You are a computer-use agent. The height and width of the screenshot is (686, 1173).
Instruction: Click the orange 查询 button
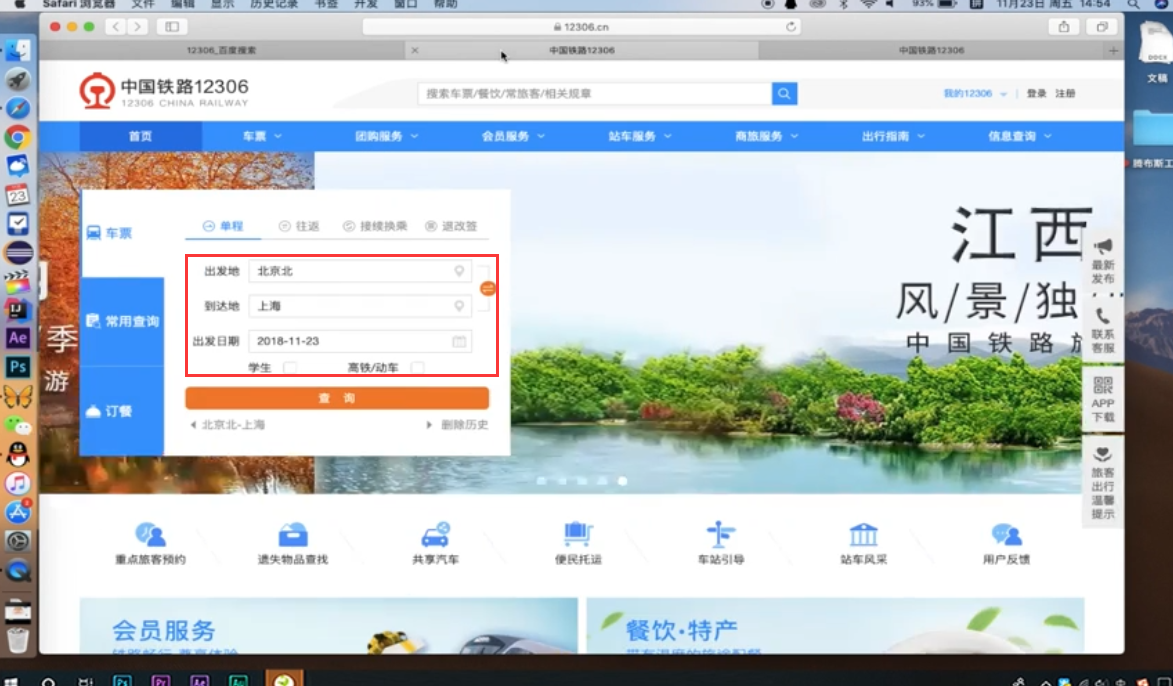click(x=337, y=398)
